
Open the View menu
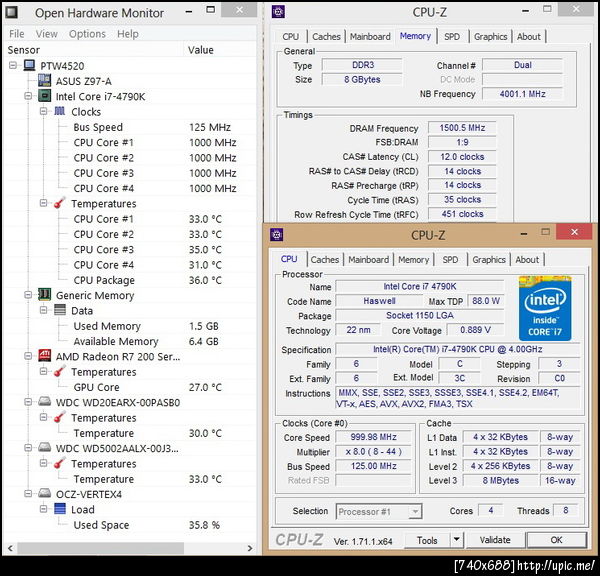[x=46, y=34]
